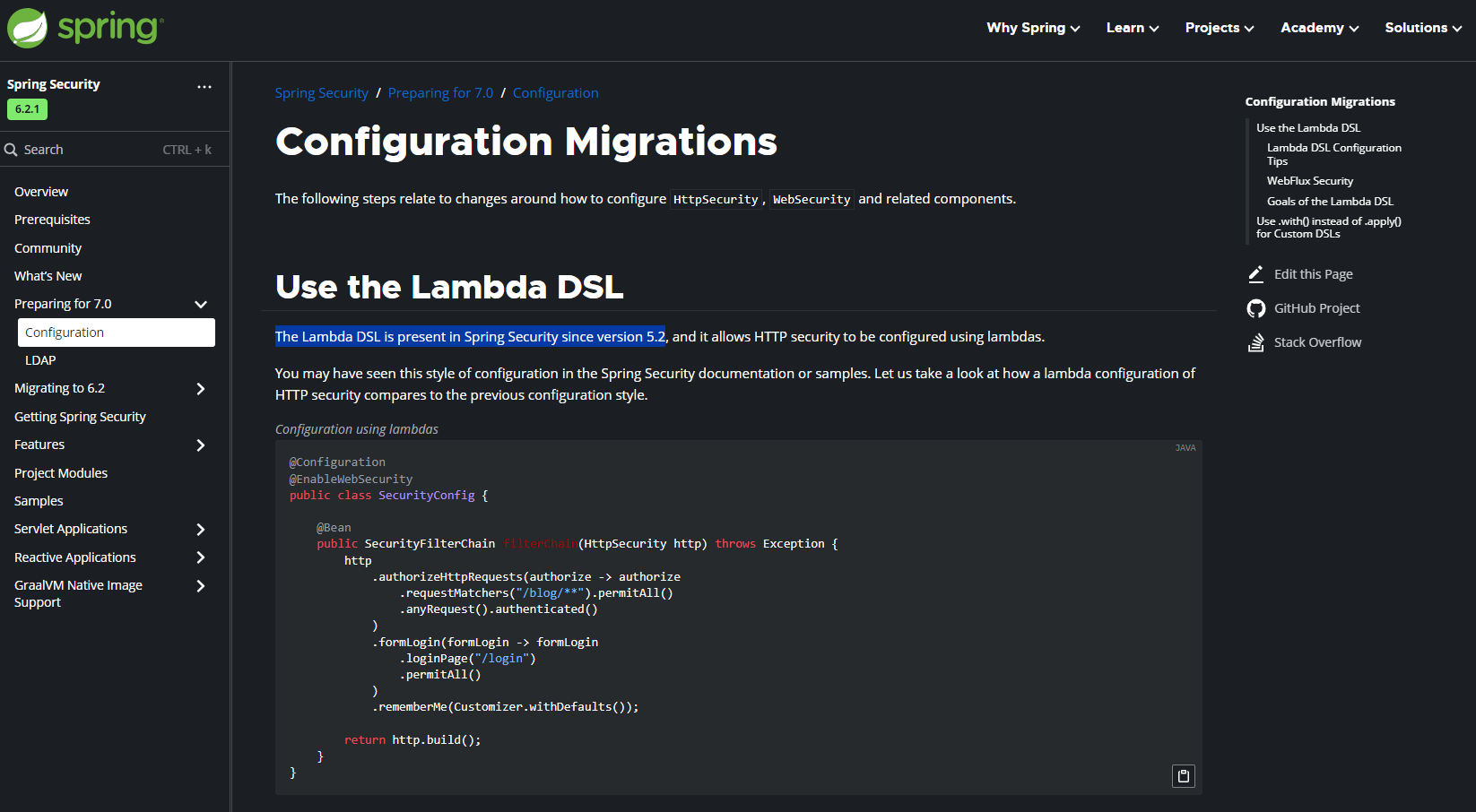Expand the GraalVM Native Image Support chevron
This screenshot has height=812, width=1476.
[201, 586]
